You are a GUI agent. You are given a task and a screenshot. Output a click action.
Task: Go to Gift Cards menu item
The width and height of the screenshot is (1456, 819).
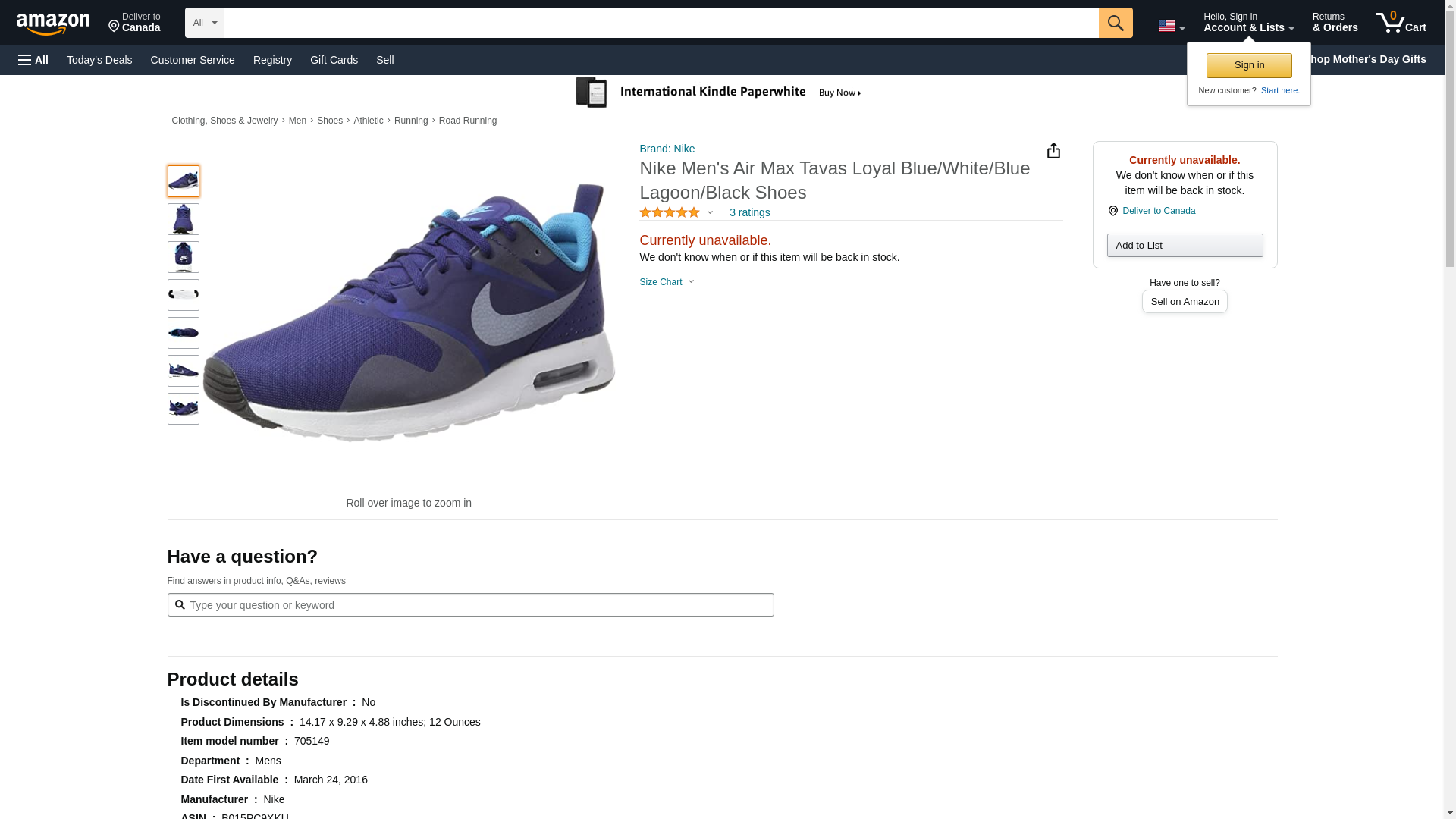pos(334,60)
